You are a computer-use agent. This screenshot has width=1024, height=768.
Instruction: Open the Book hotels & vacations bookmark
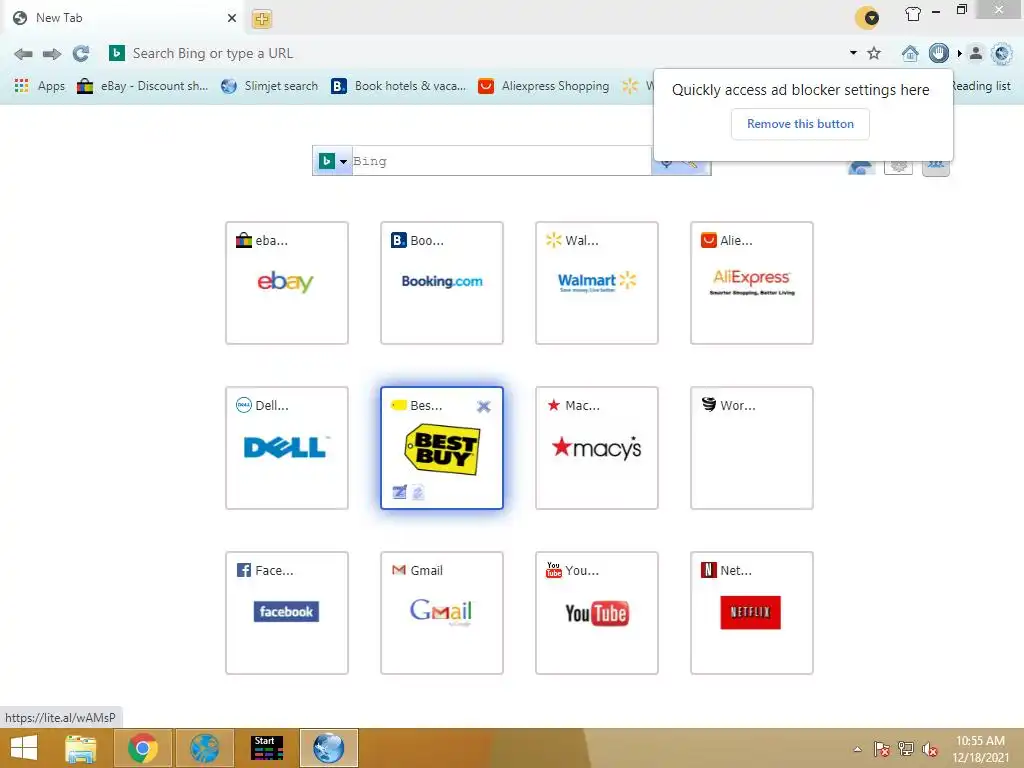(x=399, y=86)
